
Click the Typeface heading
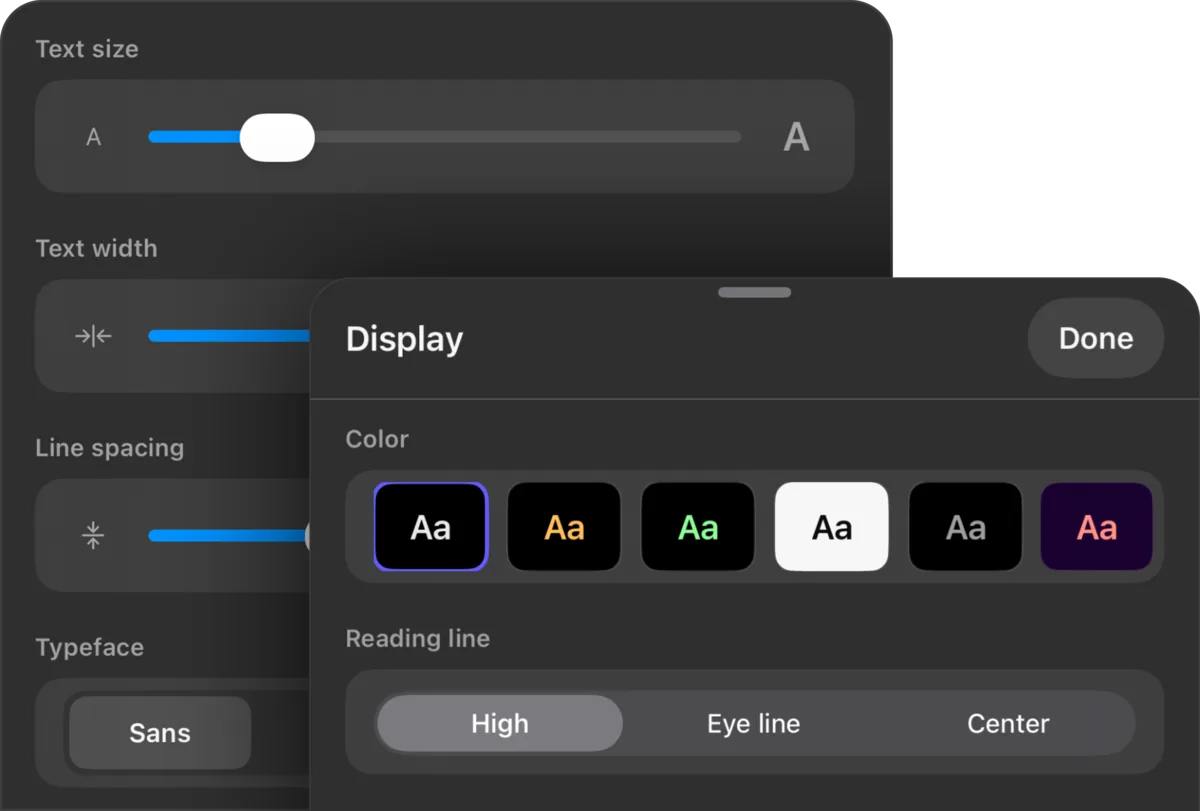pyautogui.click(x=90, y=647)
